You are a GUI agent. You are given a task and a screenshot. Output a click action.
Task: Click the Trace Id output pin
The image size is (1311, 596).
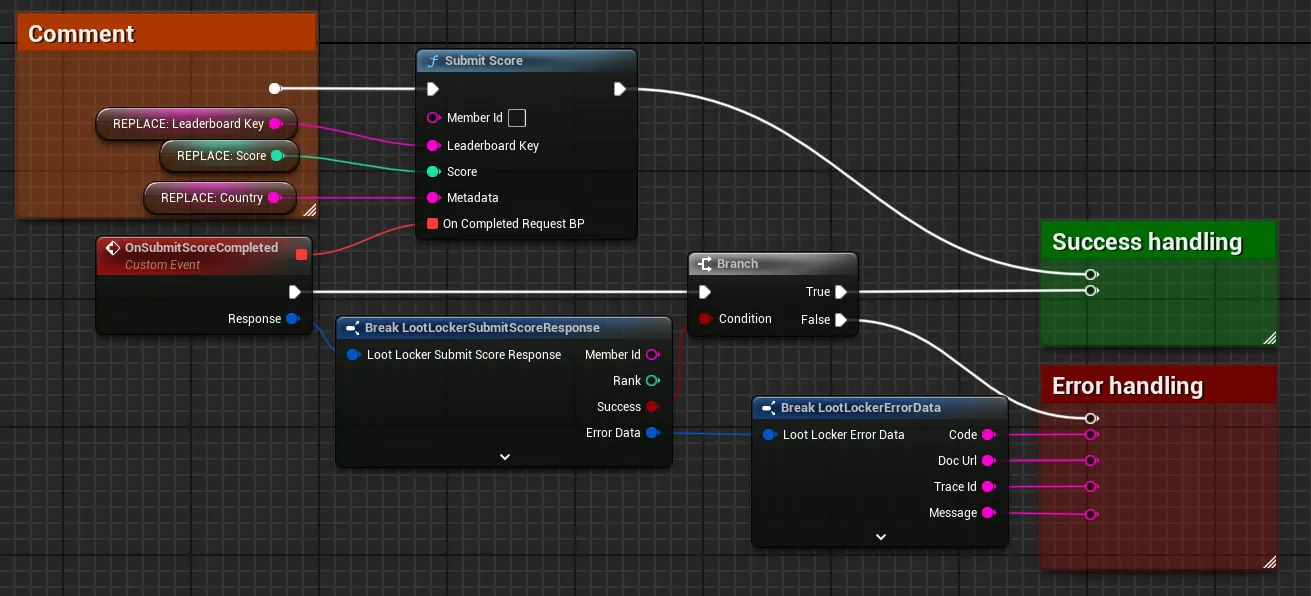coord(988,486)
